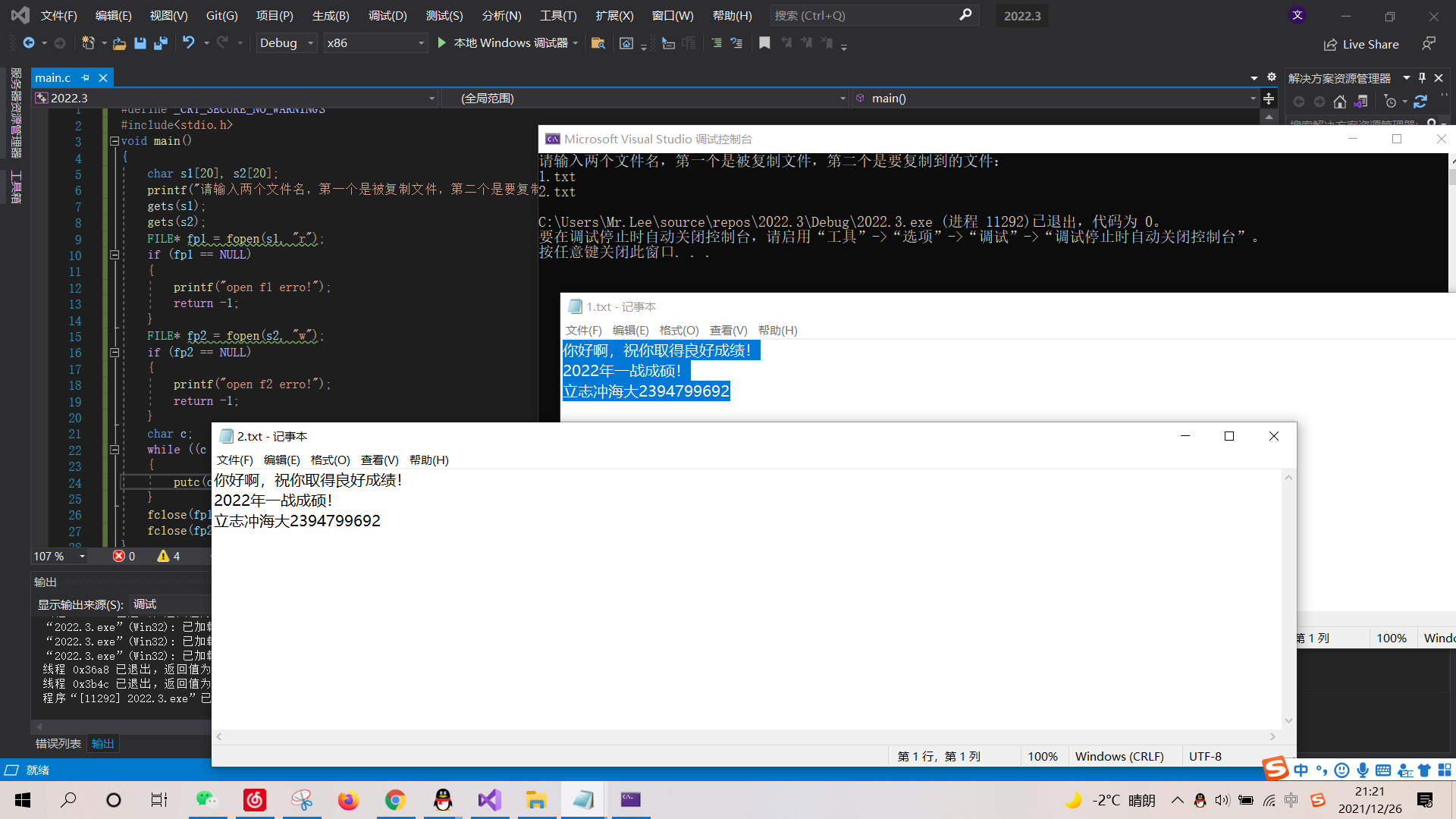Switch to the 错误列表 tab
Viewport: 1456px width, 819px height.
click(58, 743)
